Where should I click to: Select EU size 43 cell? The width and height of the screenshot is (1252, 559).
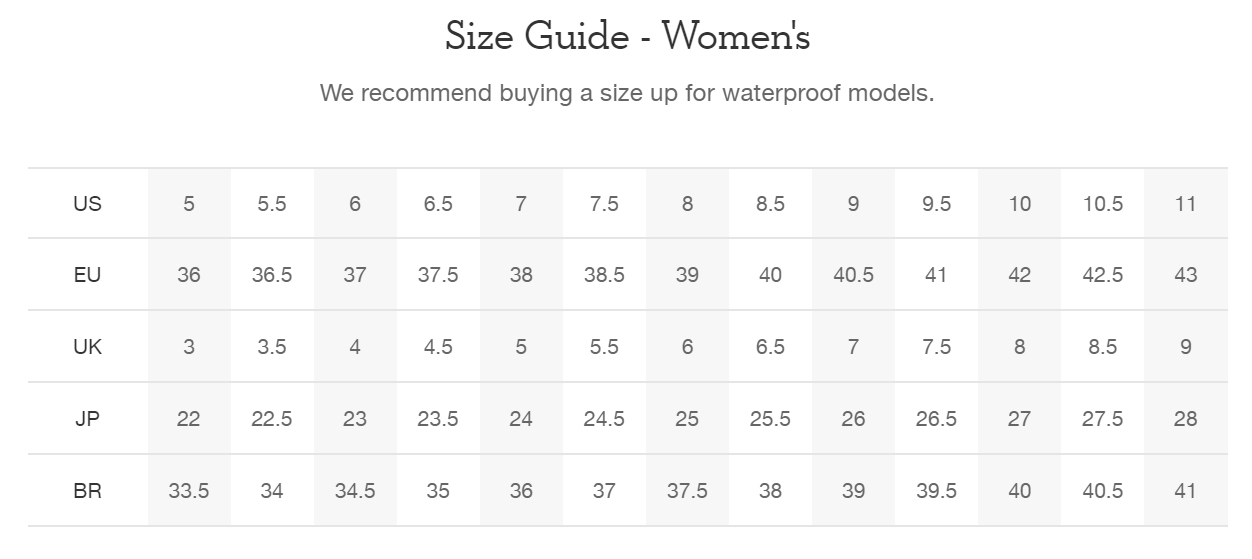coord(1186,275)
